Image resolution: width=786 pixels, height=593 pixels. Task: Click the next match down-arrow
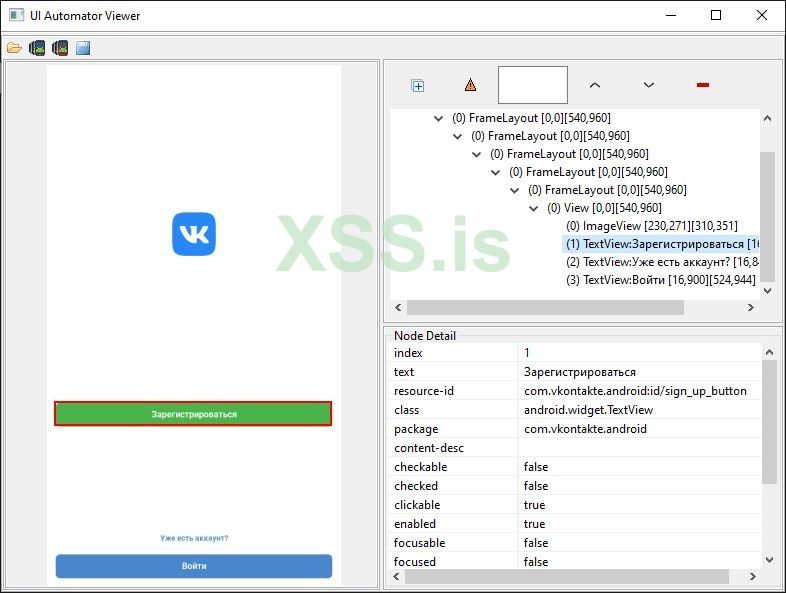649,85
